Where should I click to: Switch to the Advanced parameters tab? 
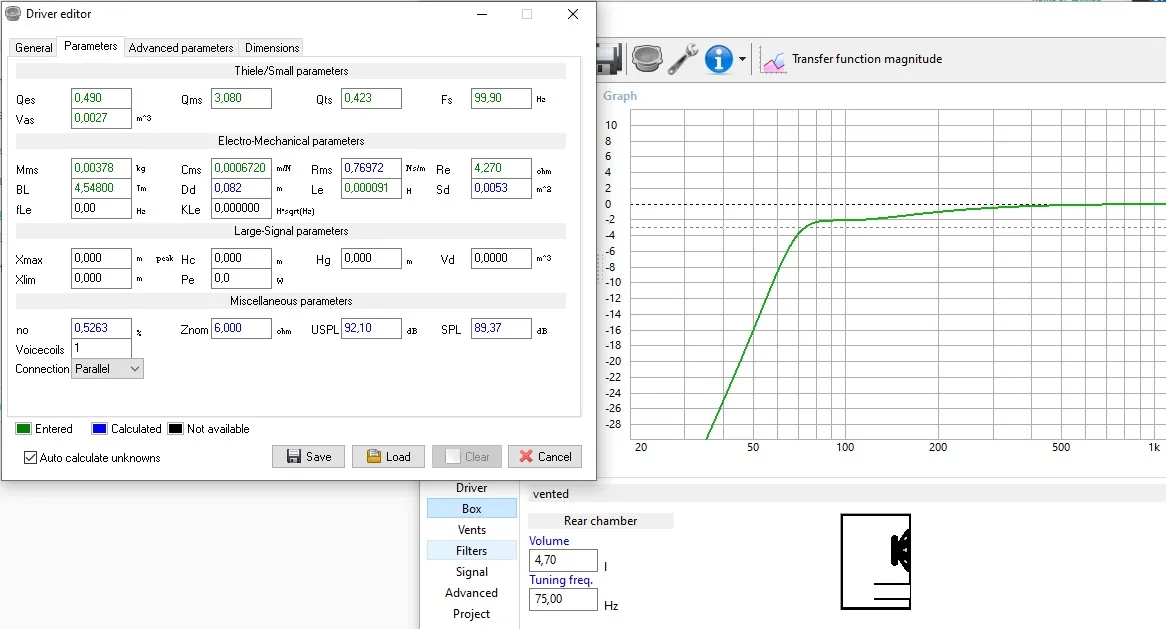[x=181, y=48]
